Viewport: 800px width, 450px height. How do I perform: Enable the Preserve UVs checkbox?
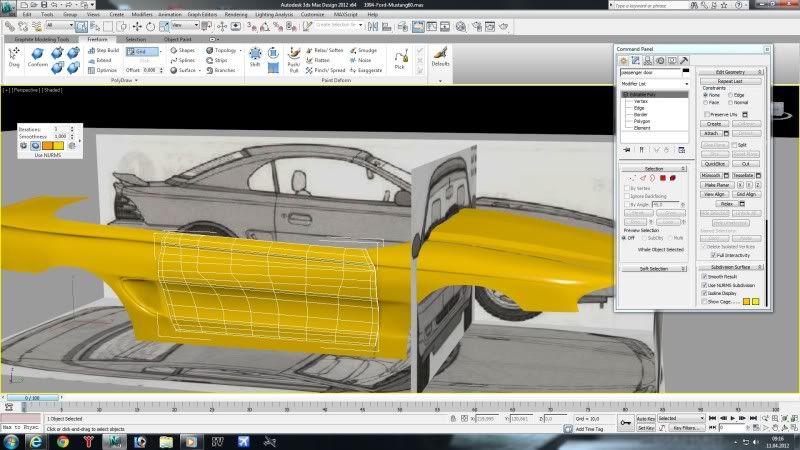click(x=705, y=115)
